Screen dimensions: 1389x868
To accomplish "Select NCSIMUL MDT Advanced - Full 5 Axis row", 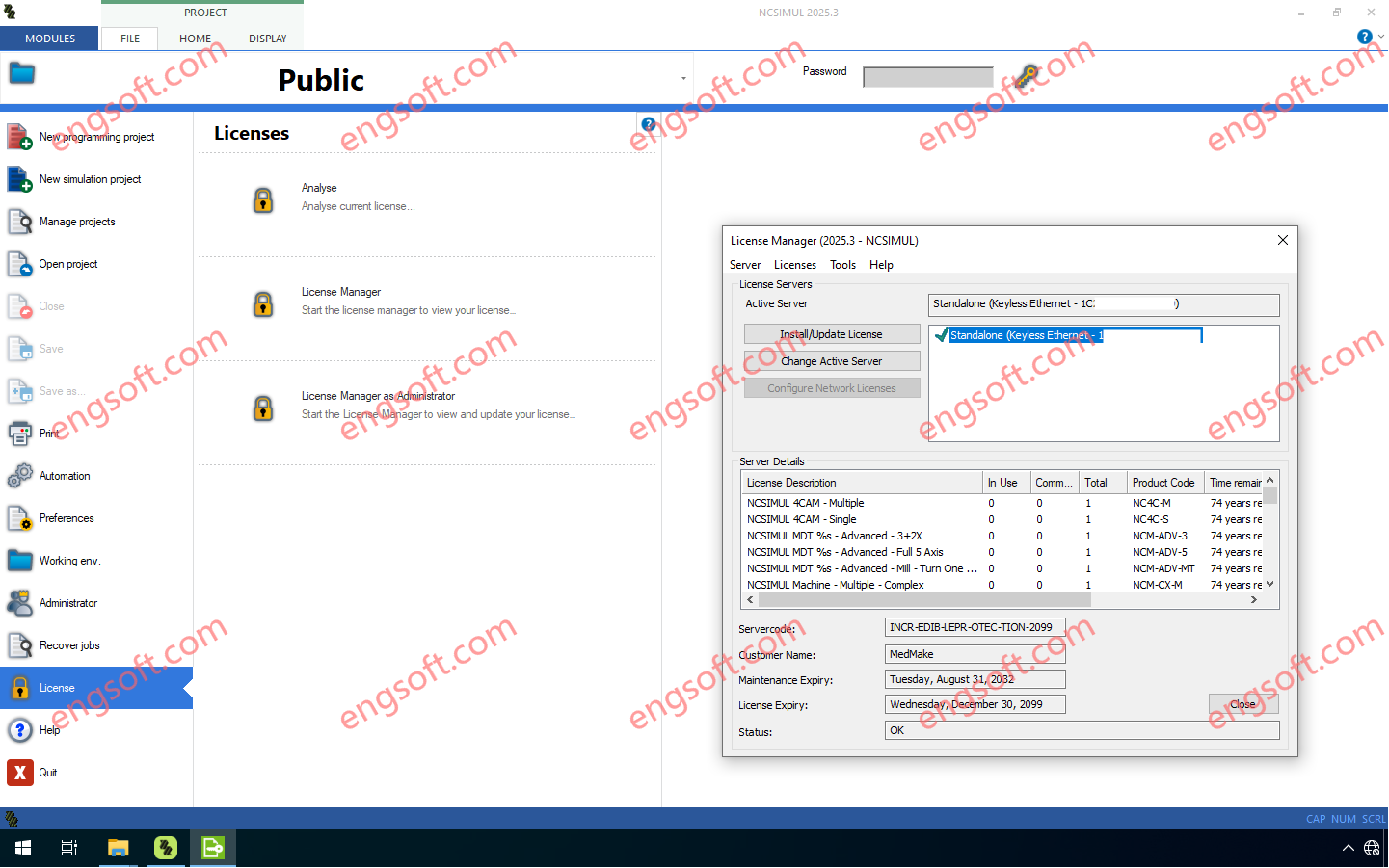I will (1002, 552).
